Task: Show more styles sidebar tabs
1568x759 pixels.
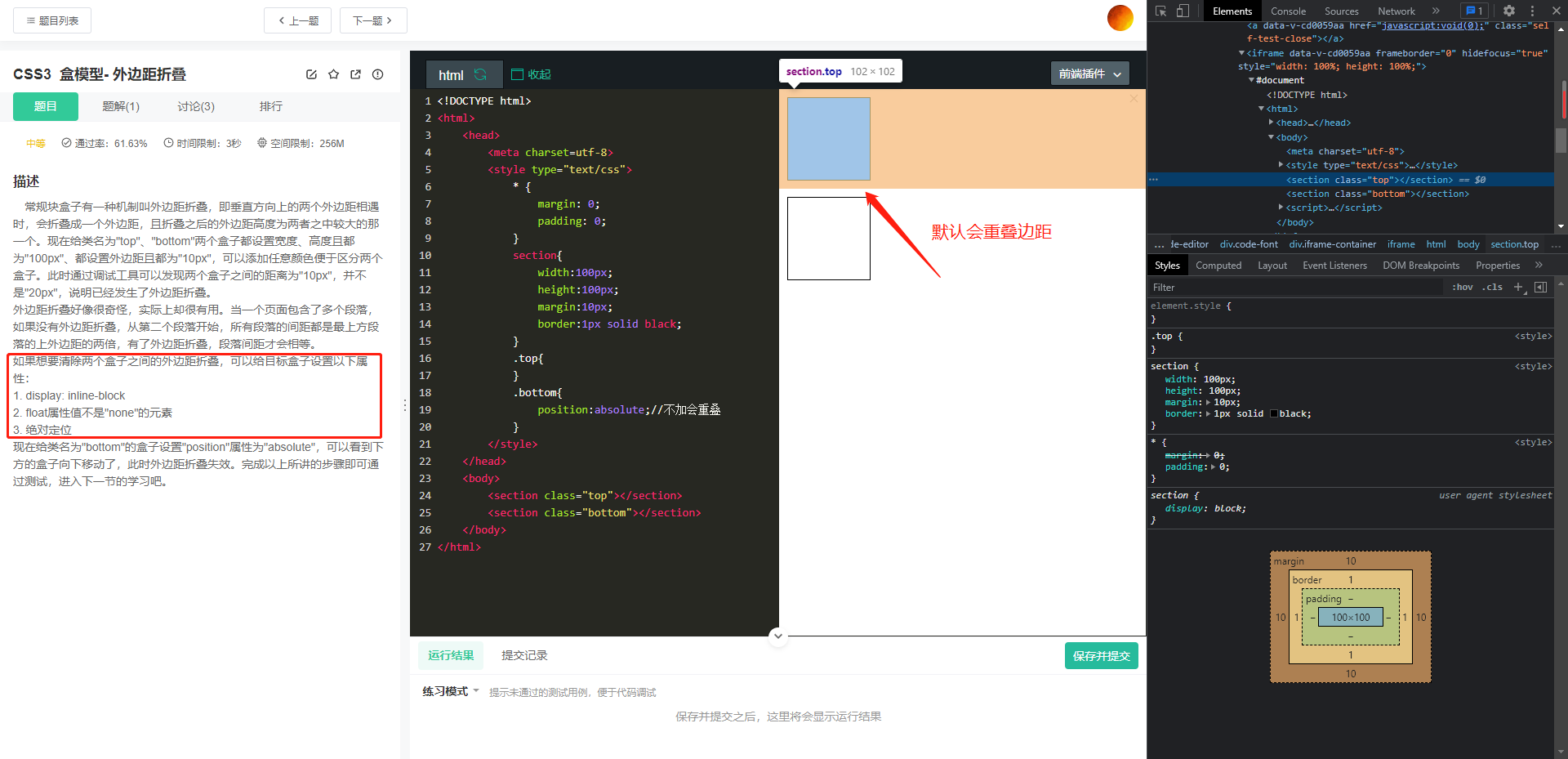Action: coord(1539,266)
